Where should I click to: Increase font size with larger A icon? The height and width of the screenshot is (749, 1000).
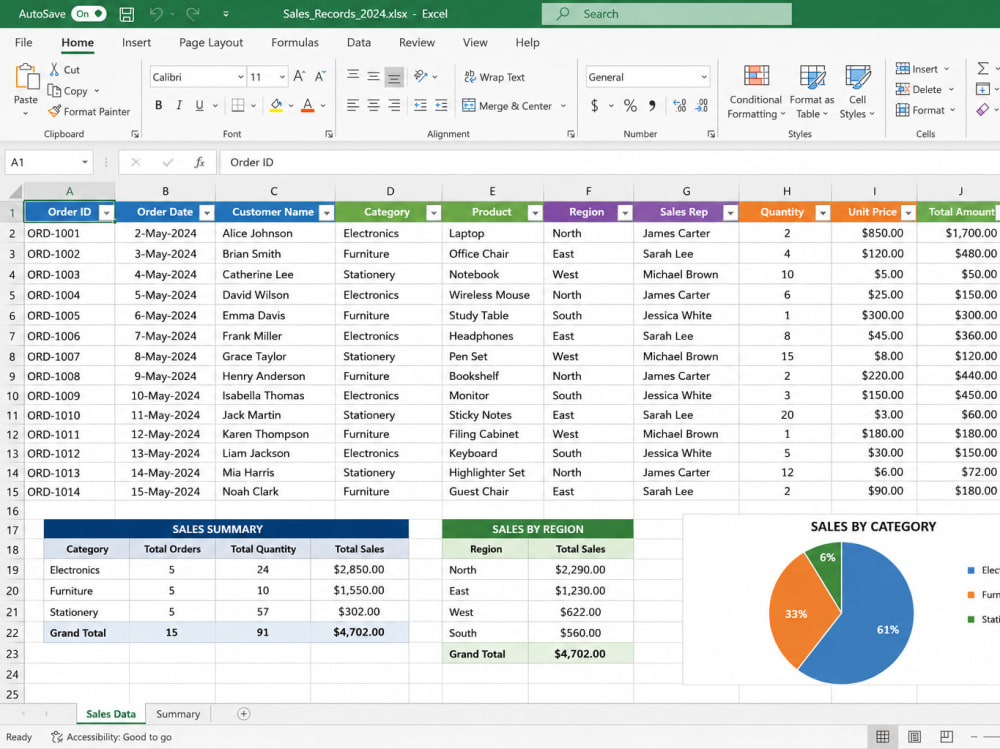(299, 77)
